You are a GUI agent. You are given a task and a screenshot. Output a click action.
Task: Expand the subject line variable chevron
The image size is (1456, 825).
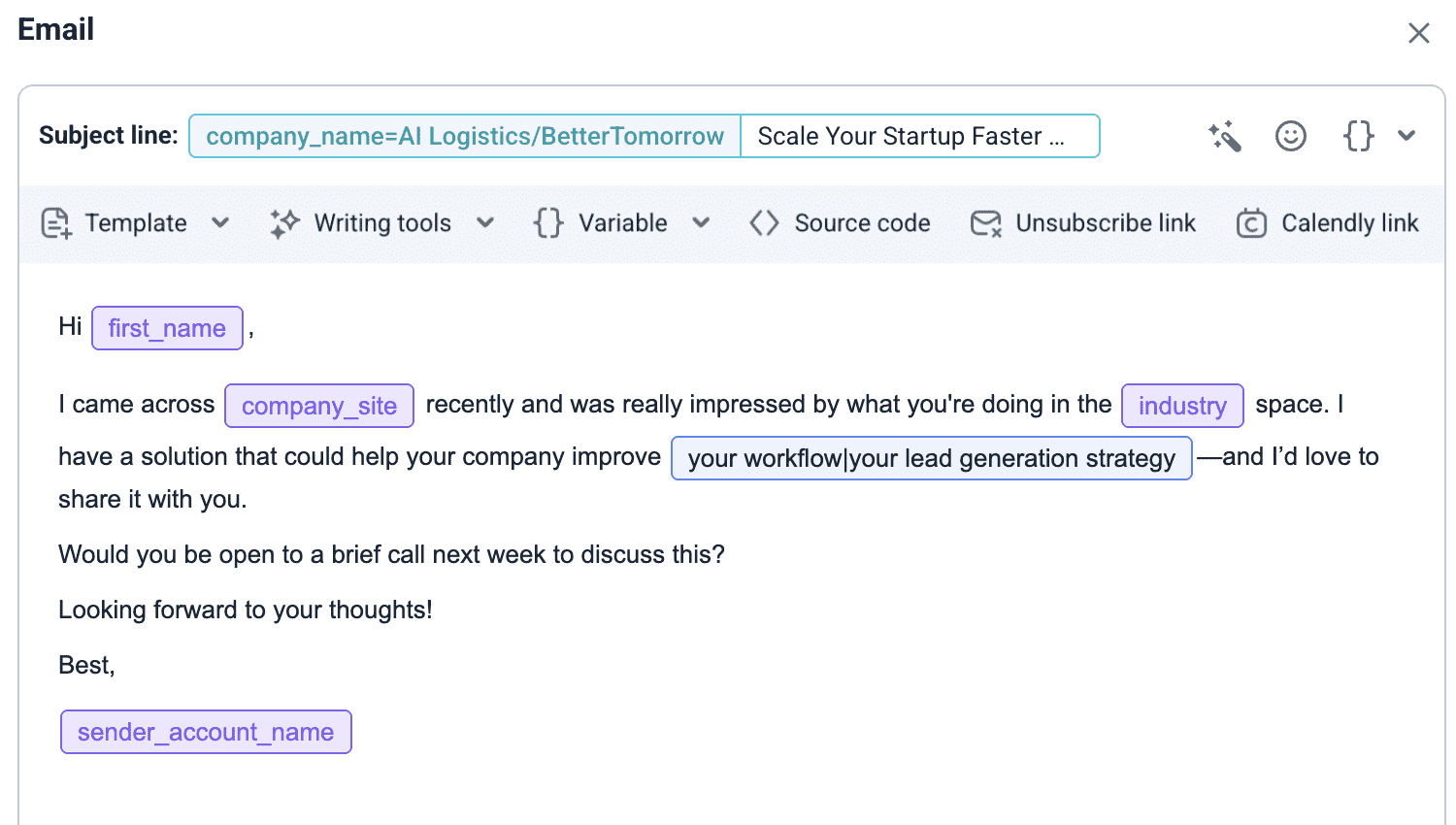pyautogui.click(x=1406, y=136)
